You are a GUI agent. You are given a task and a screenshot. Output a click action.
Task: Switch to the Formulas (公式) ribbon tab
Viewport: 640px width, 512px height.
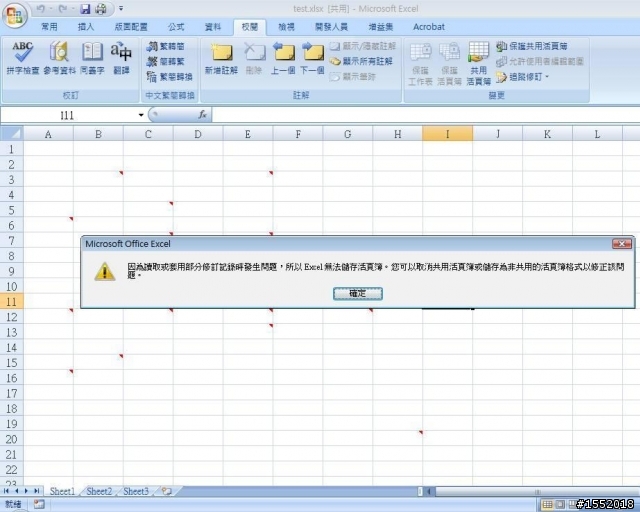click(x=176, y=27)
